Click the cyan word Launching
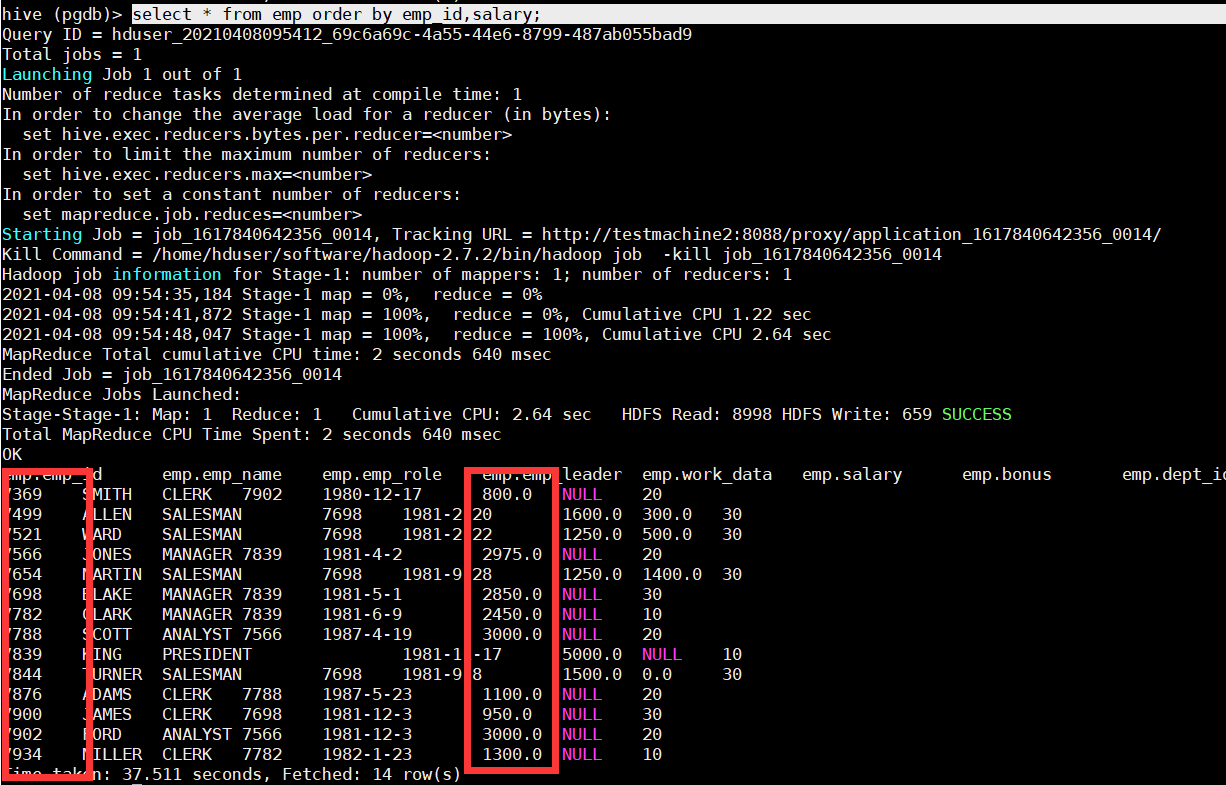 click(x=47, y=74)
